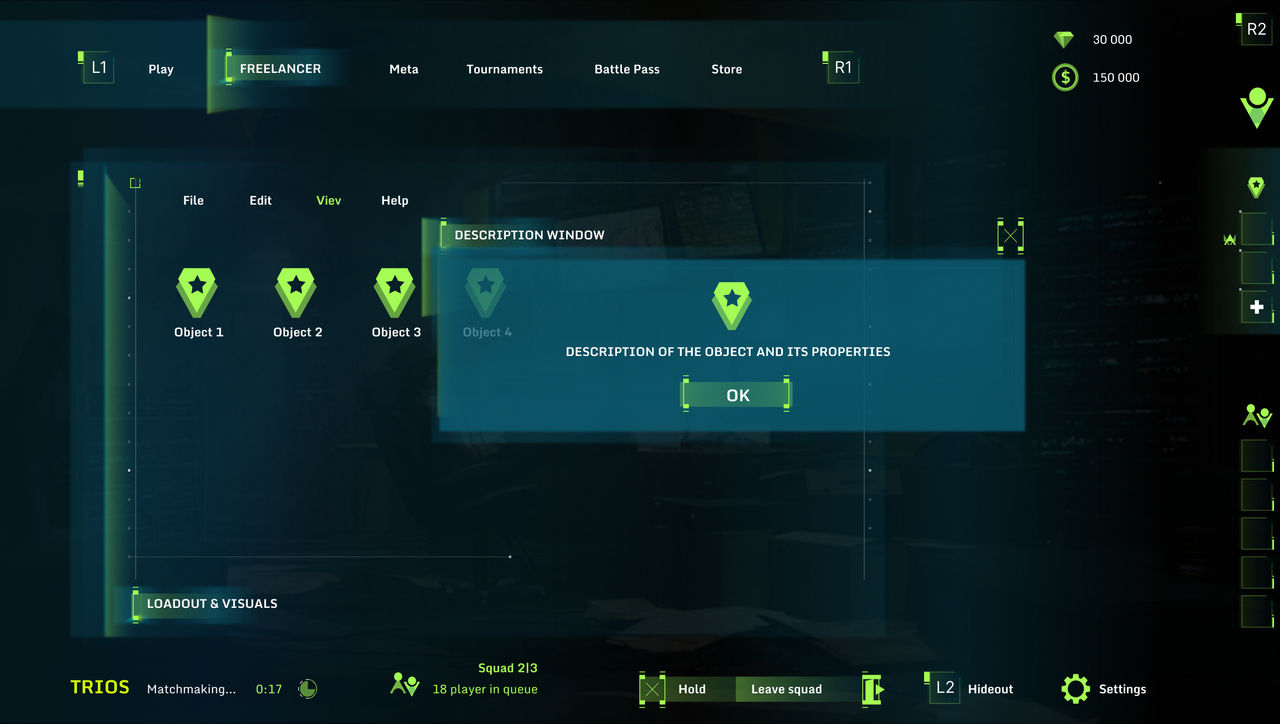The height and width of the screenshot is (724, 1280).
Task: Click the Hold button label
Action: click(x=692, y=689)
